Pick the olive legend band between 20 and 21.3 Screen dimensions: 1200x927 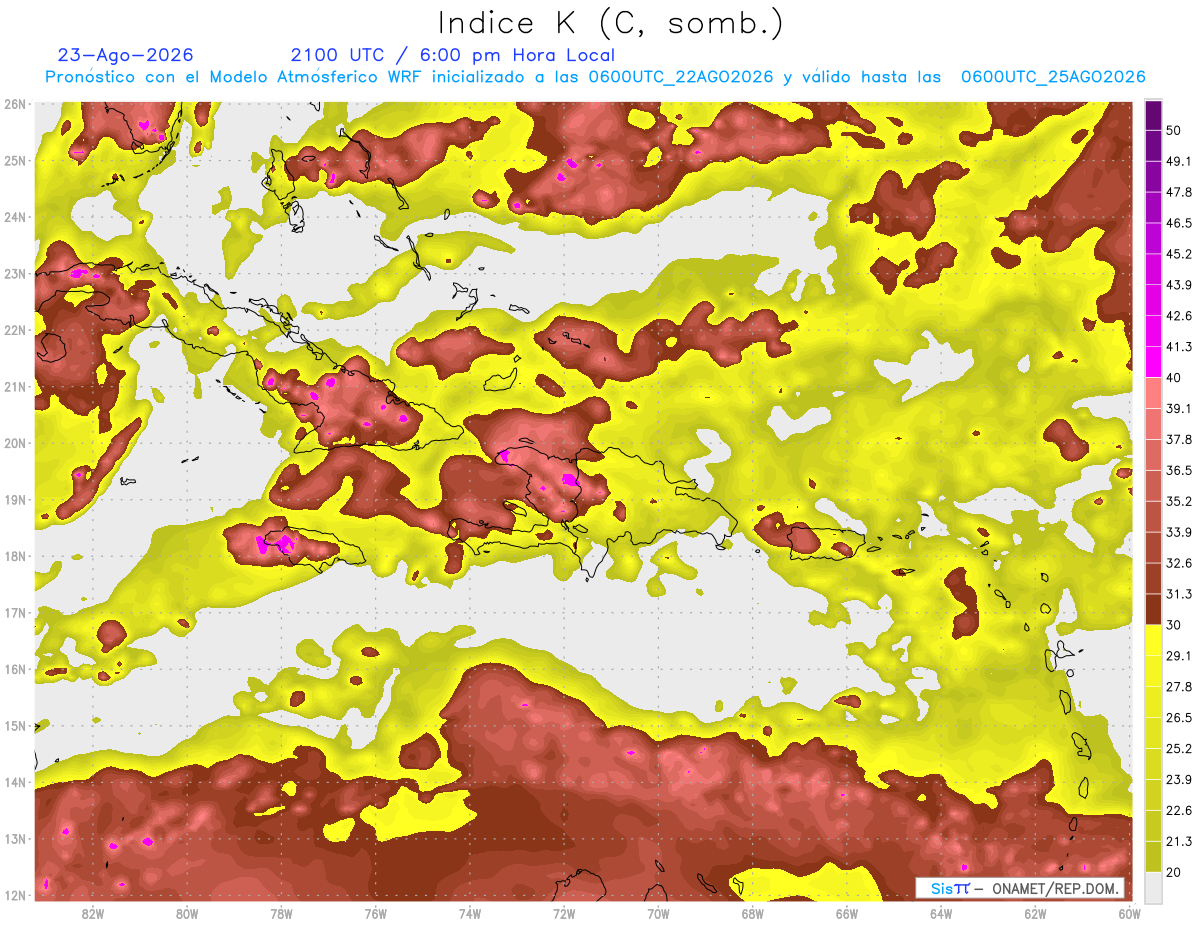click(x=1153, y=857)
